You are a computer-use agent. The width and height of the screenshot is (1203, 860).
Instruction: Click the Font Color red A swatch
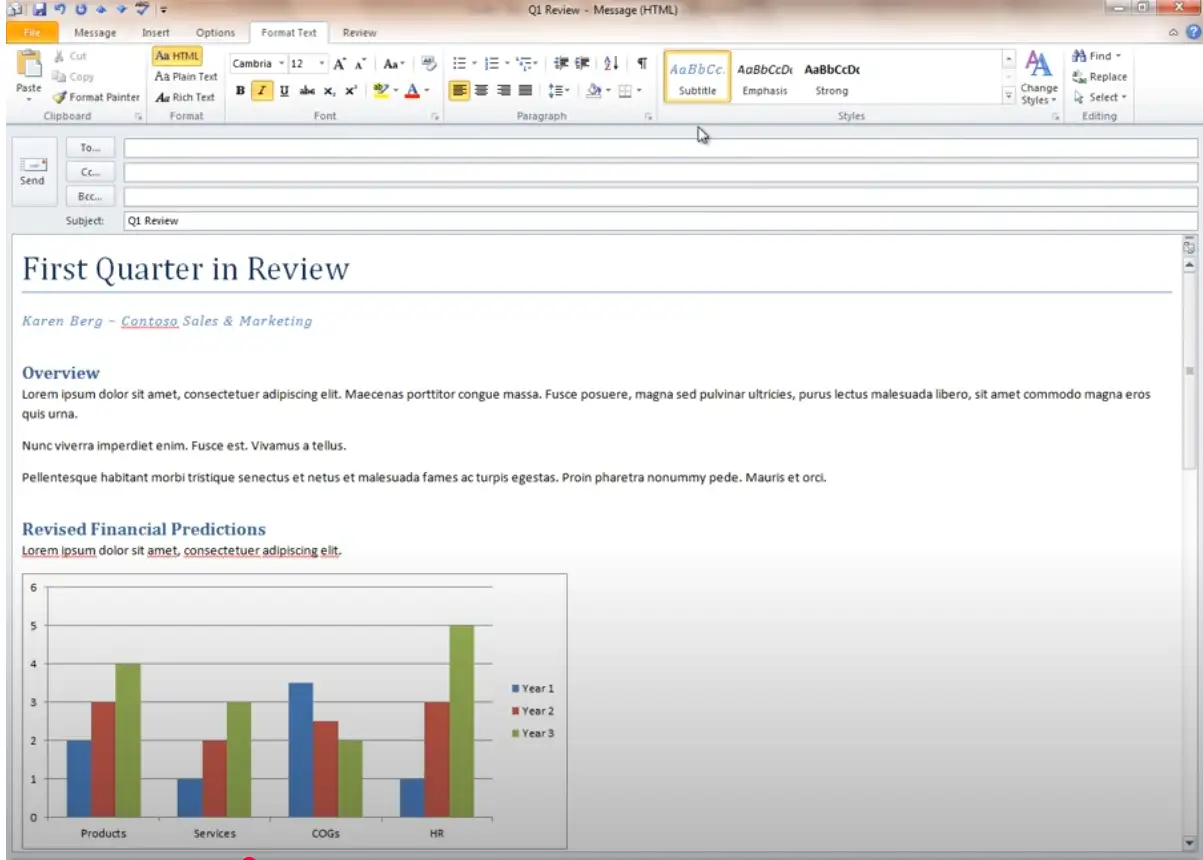coord(411,90)
